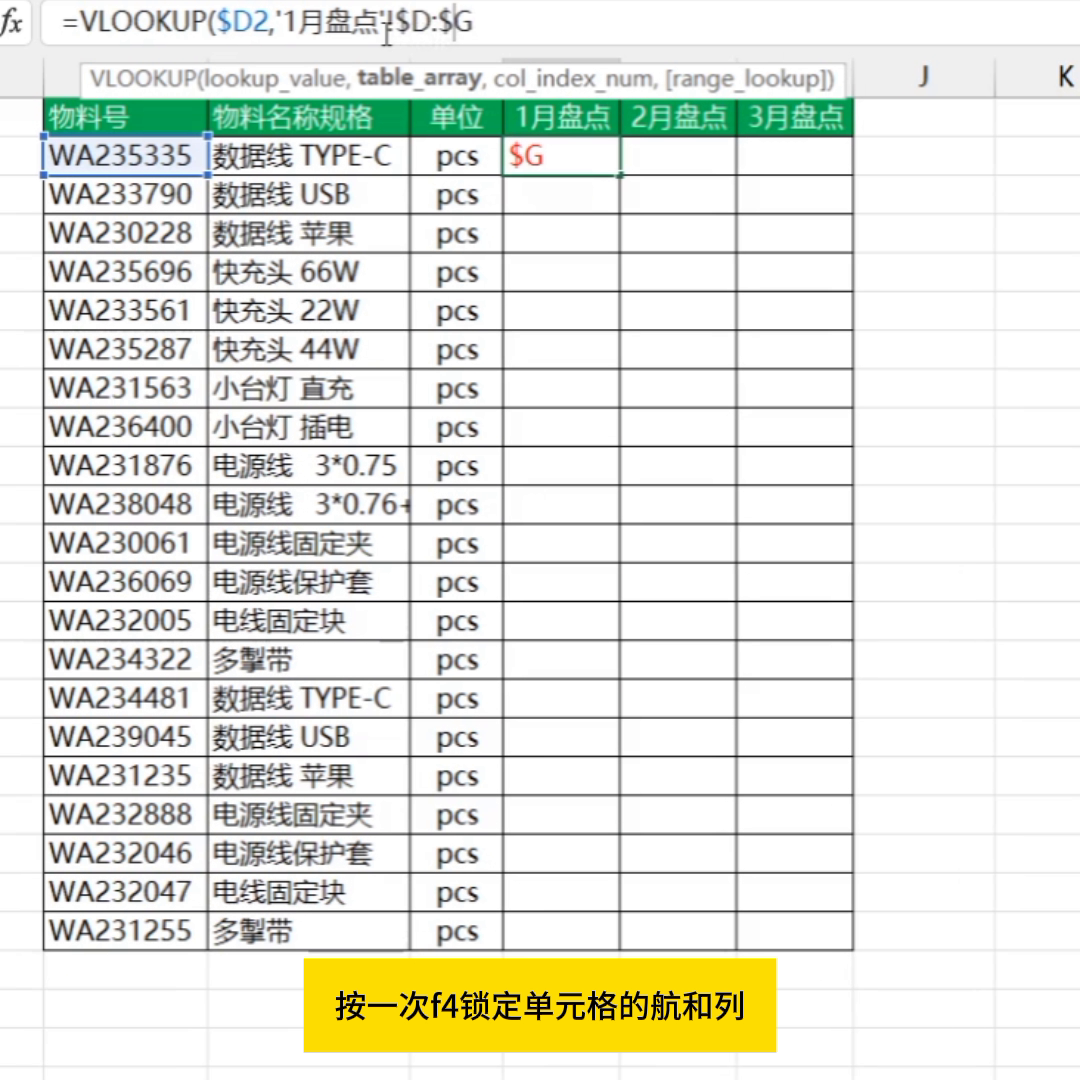Click 电源线固定夹 in WA230061 row

click(309, 543)
